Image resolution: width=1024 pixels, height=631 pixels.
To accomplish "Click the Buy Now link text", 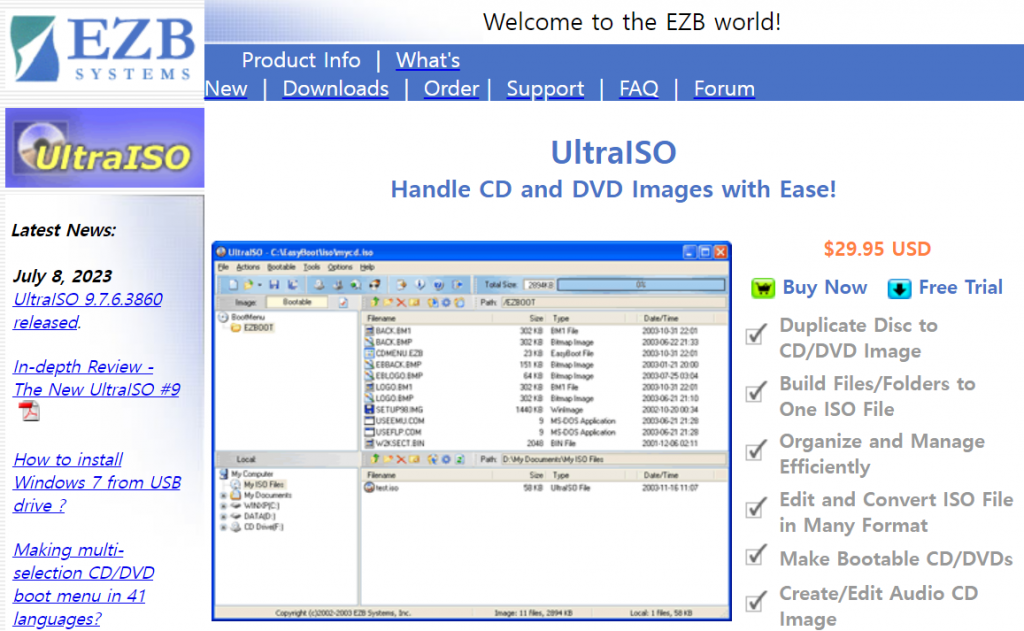I will tap(825, 287).
